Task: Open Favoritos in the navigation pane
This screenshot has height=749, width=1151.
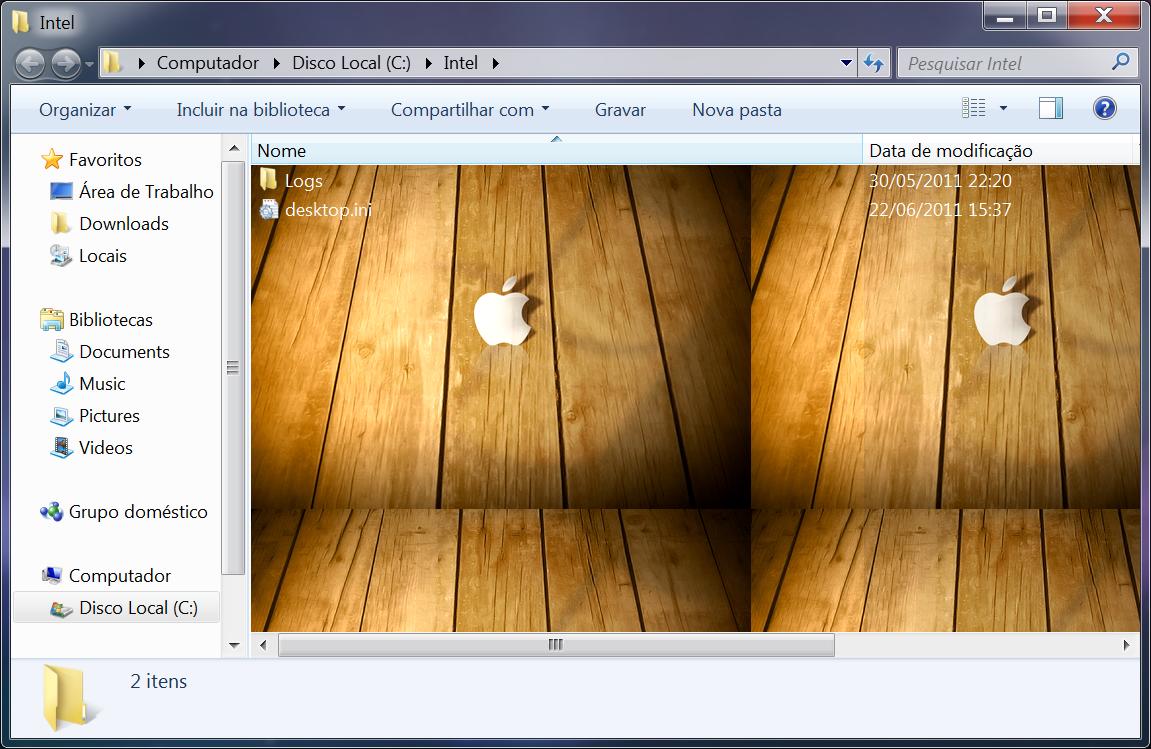Action: tap(105, 159)
